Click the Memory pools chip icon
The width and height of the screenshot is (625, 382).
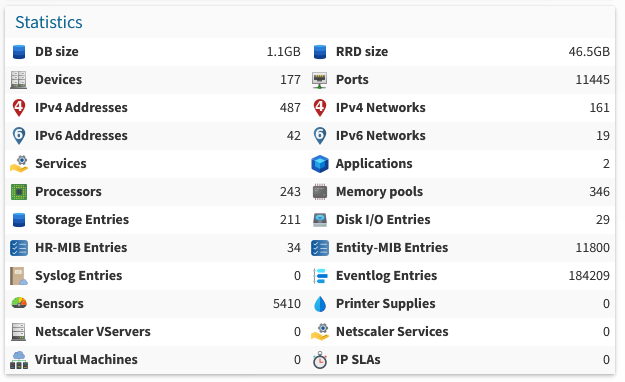(320, 192)
